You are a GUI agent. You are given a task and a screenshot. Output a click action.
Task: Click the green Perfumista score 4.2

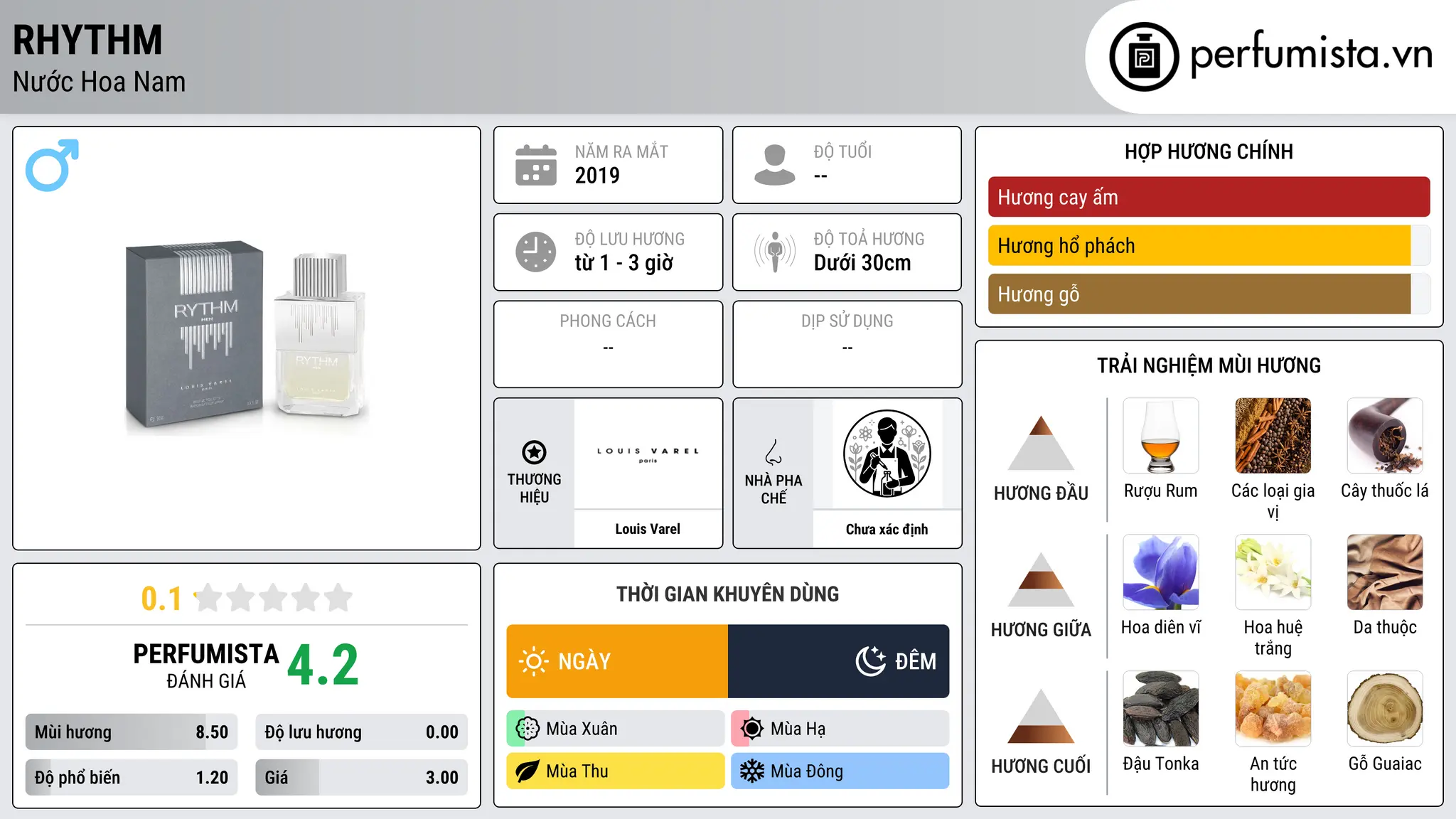click(323, 665)
